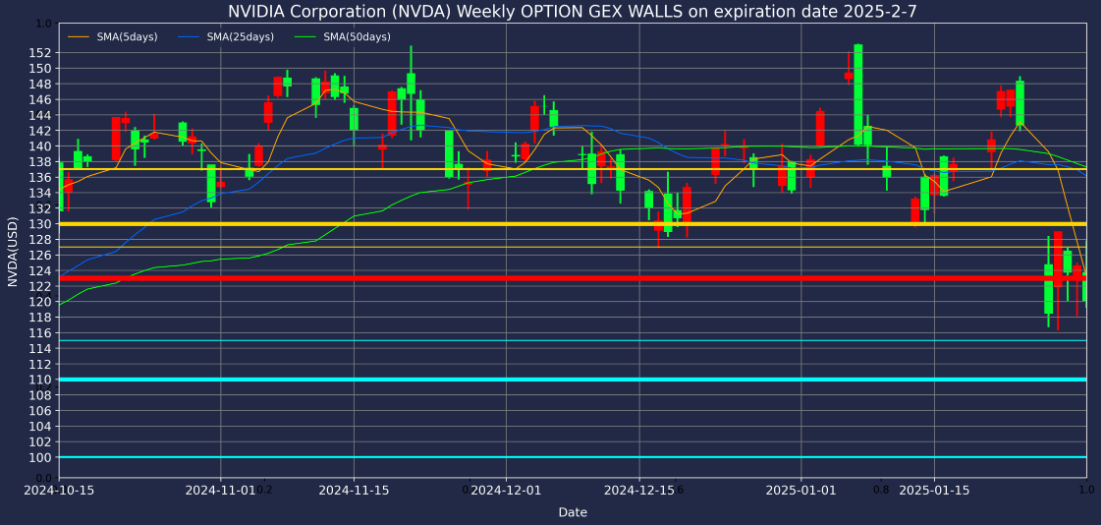Viewport: 1101px width, 525px height.
Task: Click the 126 price tick label
Action: click(x=41, y=255)
